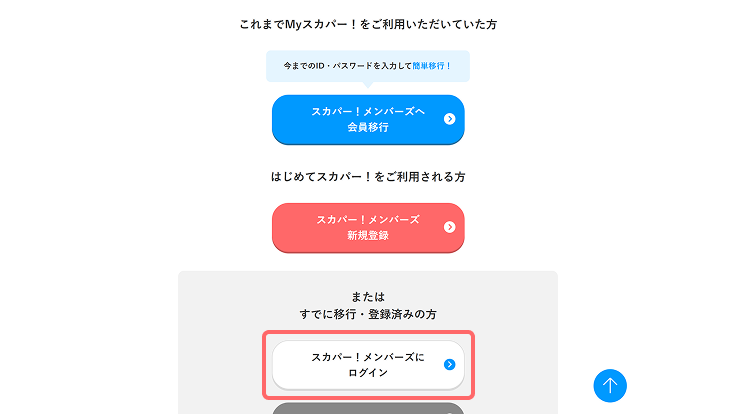Click the または label in gray panel
This screenshot has height=414, width=736.
coord(368,297)
